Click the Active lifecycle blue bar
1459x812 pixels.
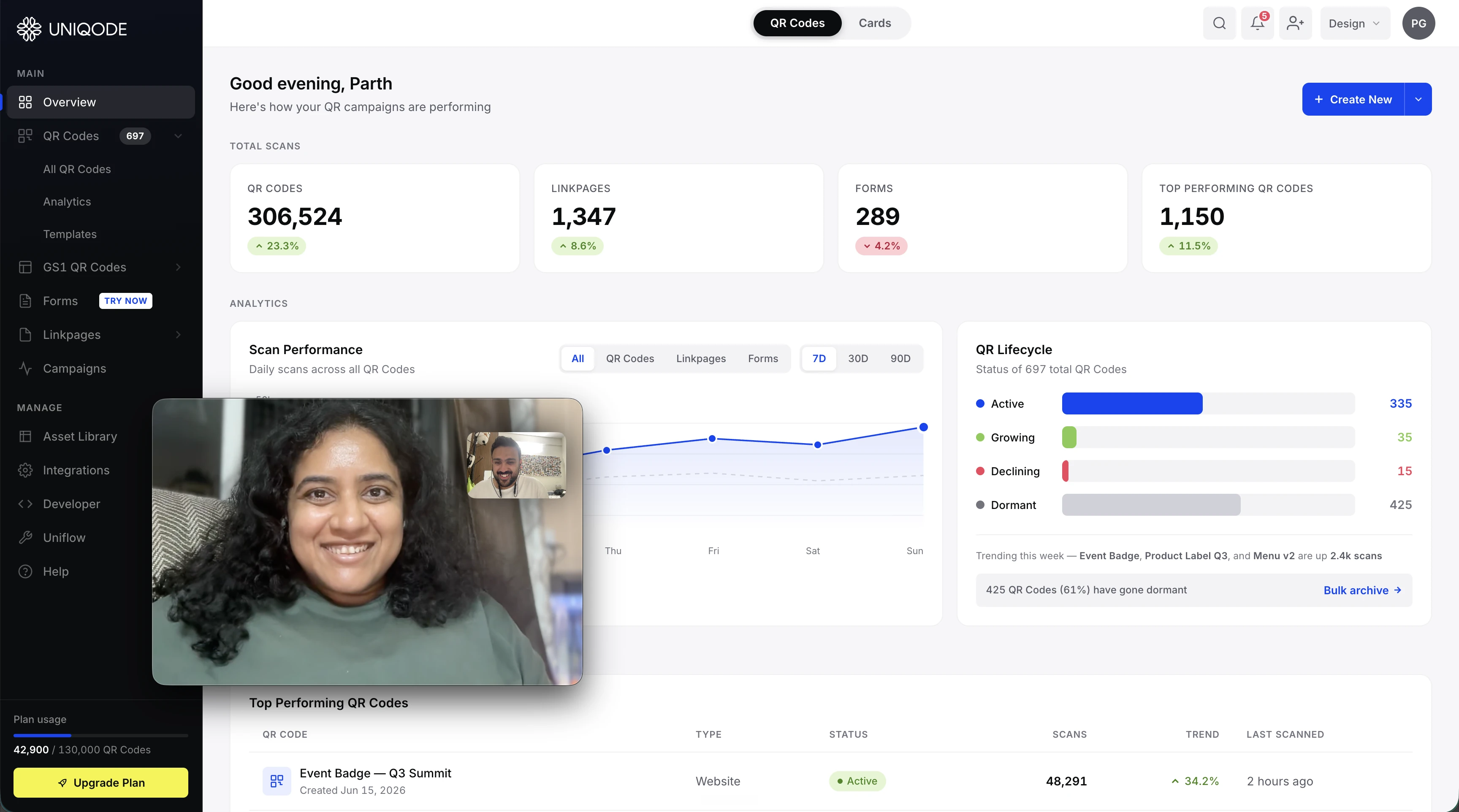tap(1132, 404)
